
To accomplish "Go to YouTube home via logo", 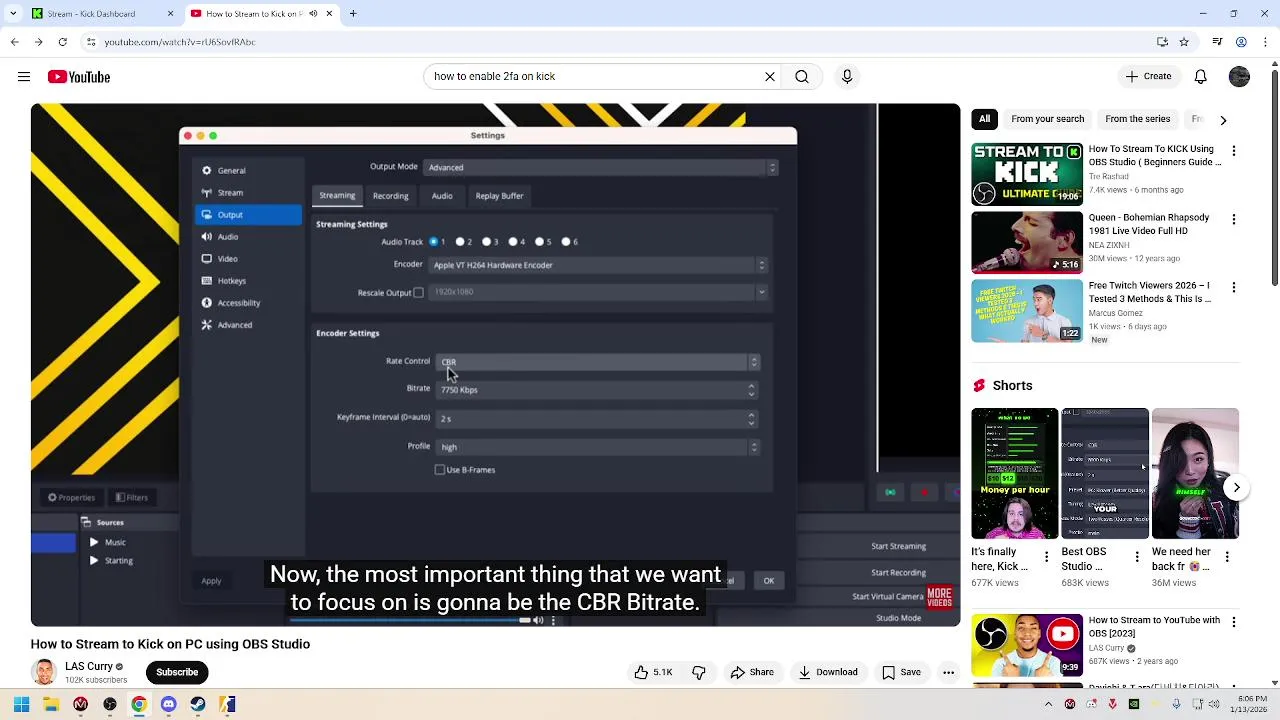I will 79,76.
